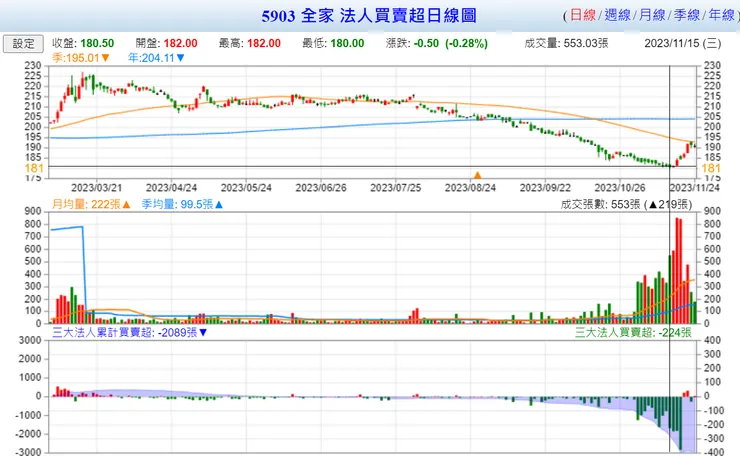Click the right orange 181 price marker
The height and width of the screenshot is (456, 740).
pos(711,169)
